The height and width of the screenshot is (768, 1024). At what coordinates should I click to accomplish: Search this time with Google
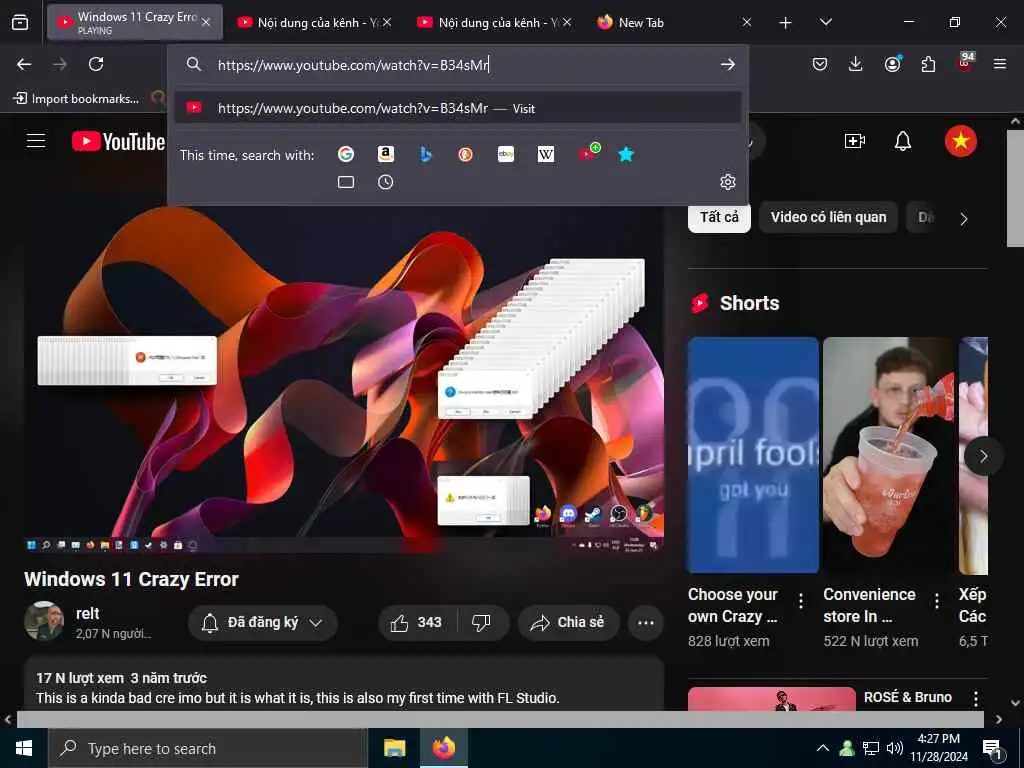(x=346, y=154)
